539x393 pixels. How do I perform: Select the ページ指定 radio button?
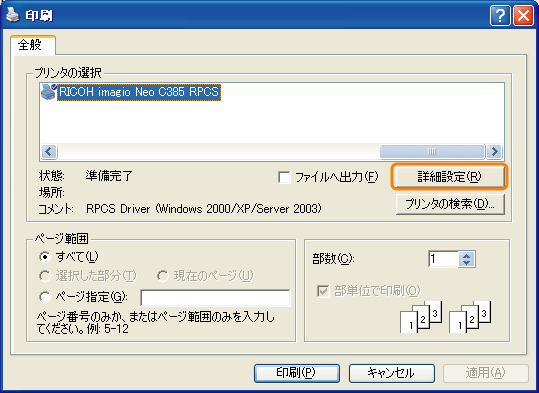tap(45, 297)
